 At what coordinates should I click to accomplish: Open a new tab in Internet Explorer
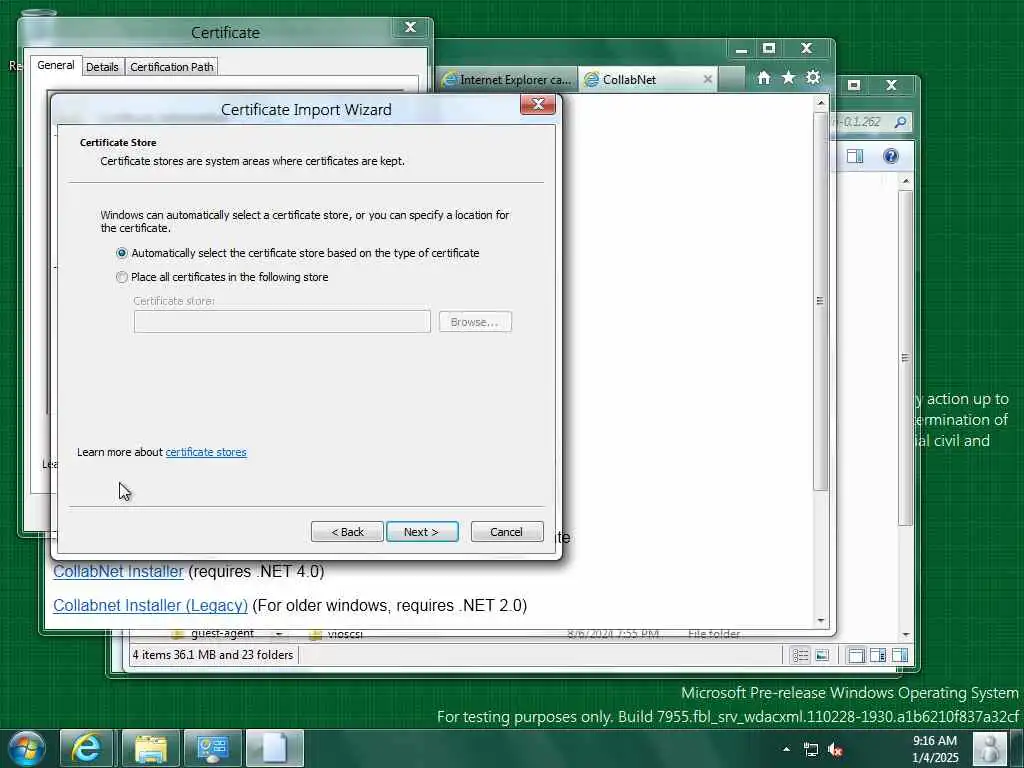(731, 80)
